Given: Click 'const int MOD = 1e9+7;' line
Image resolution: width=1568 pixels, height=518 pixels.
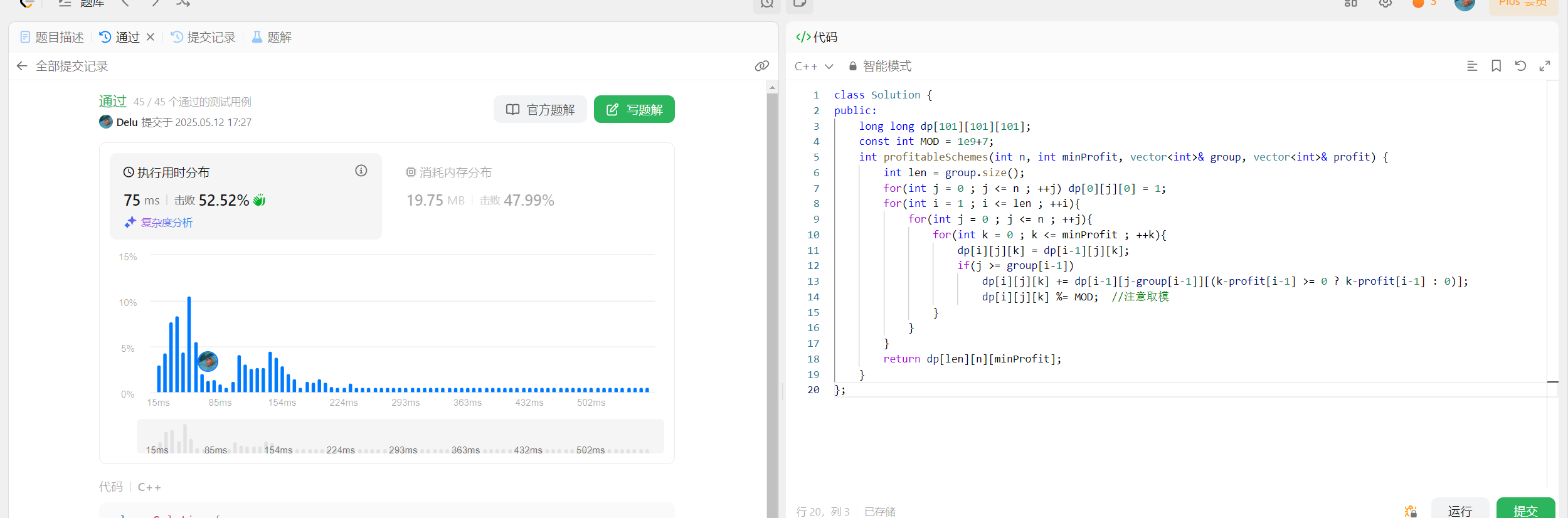Looking at the screenshot, I should click(x=926, y=141).
